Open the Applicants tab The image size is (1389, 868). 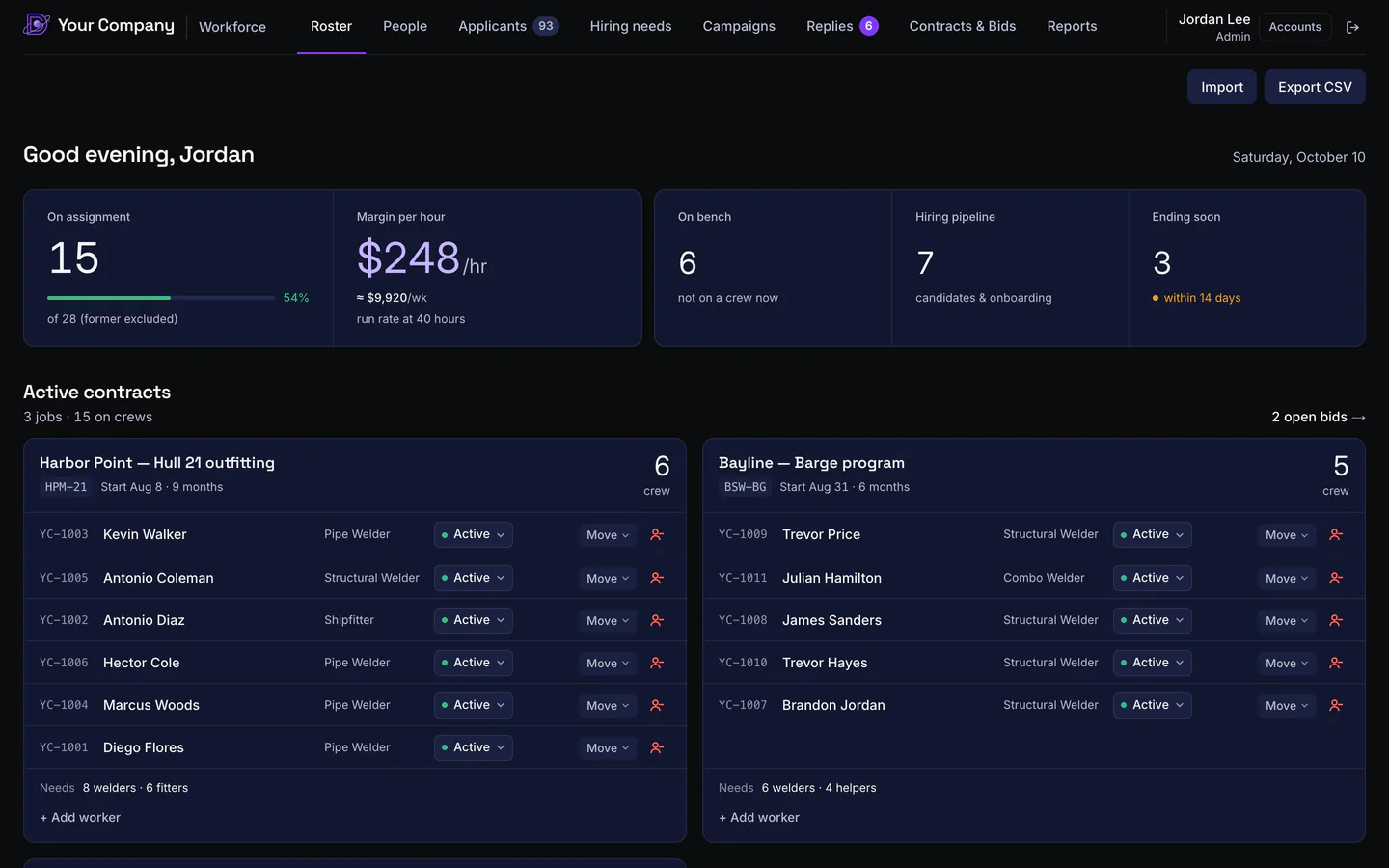[508, 26]
